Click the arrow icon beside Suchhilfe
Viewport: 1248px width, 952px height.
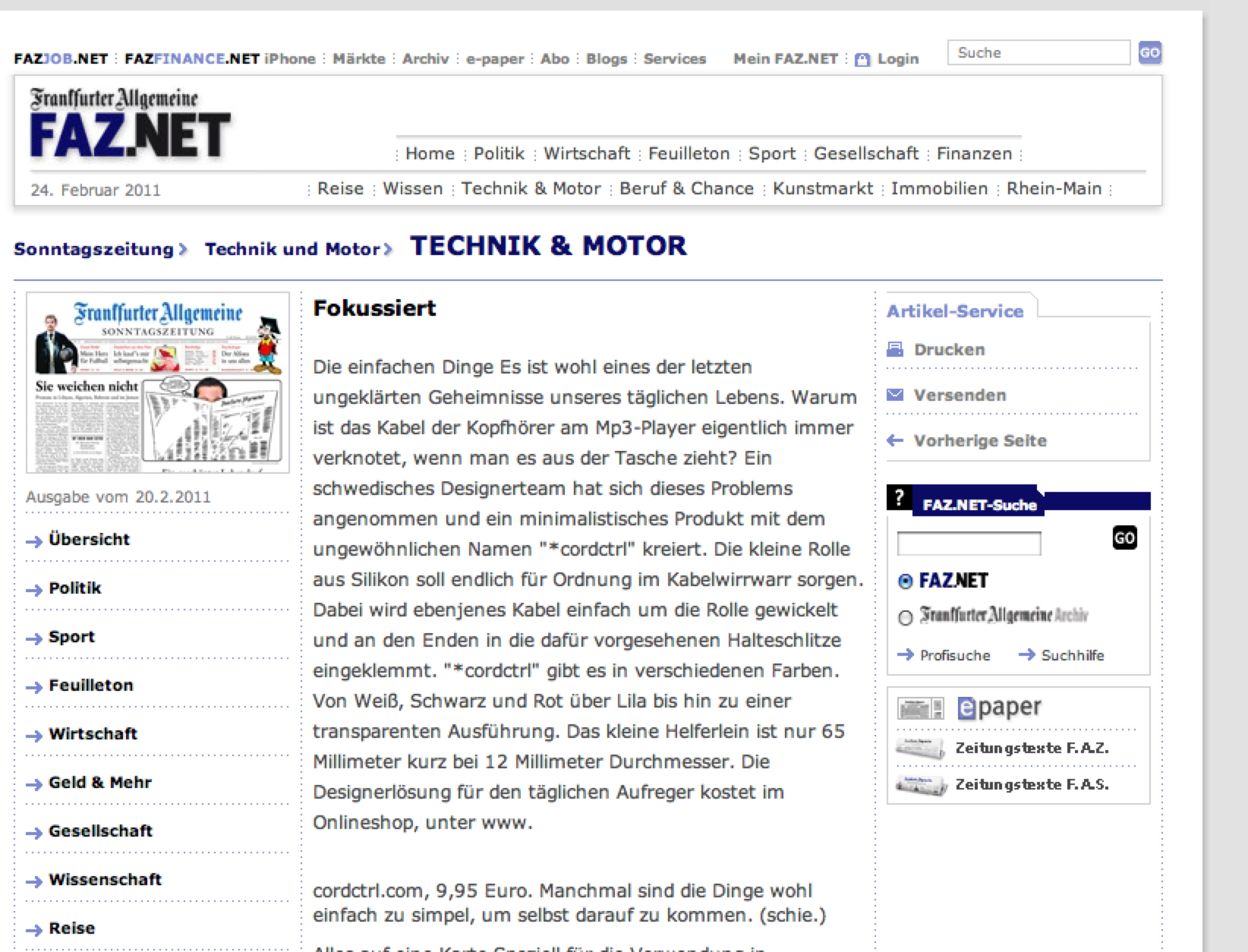click(1027, 654)
